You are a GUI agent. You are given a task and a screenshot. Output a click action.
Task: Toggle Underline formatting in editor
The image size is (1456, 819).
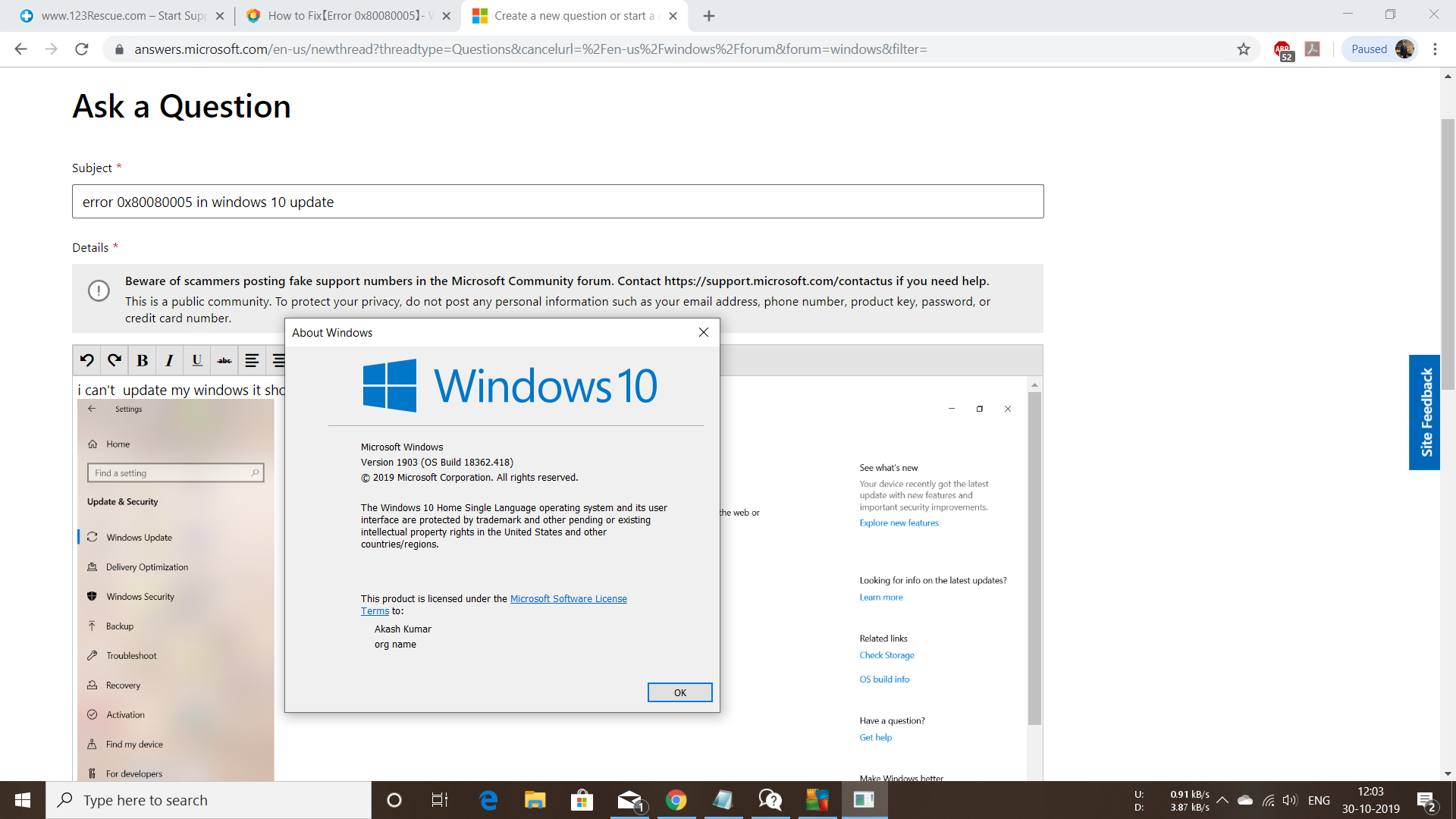pos(197,361)
